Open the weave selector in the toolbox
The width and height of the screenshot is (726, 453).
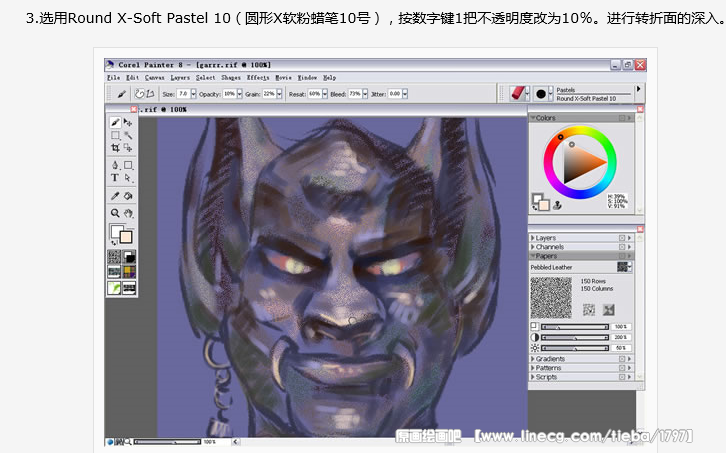point(129,272)
